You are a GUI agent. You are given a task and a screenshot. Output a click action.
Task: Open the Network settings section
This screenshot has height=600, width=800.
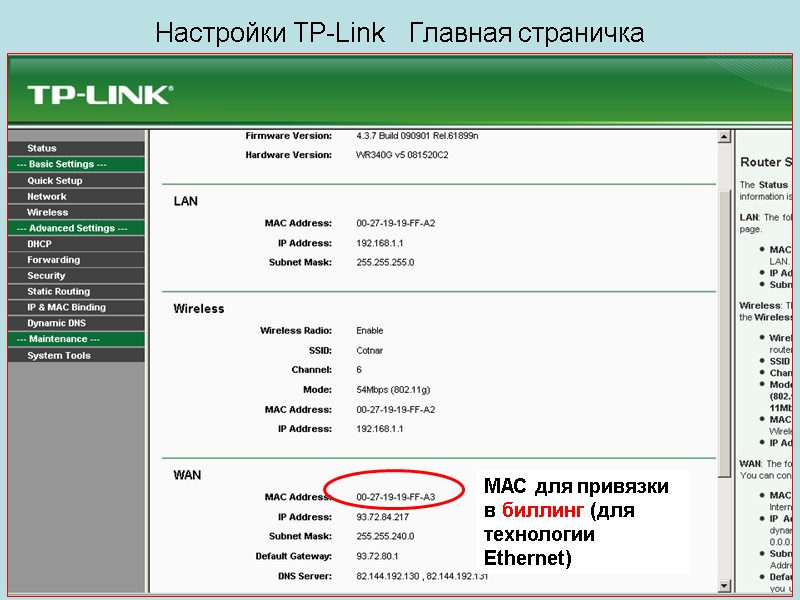[x=47, y=196]
